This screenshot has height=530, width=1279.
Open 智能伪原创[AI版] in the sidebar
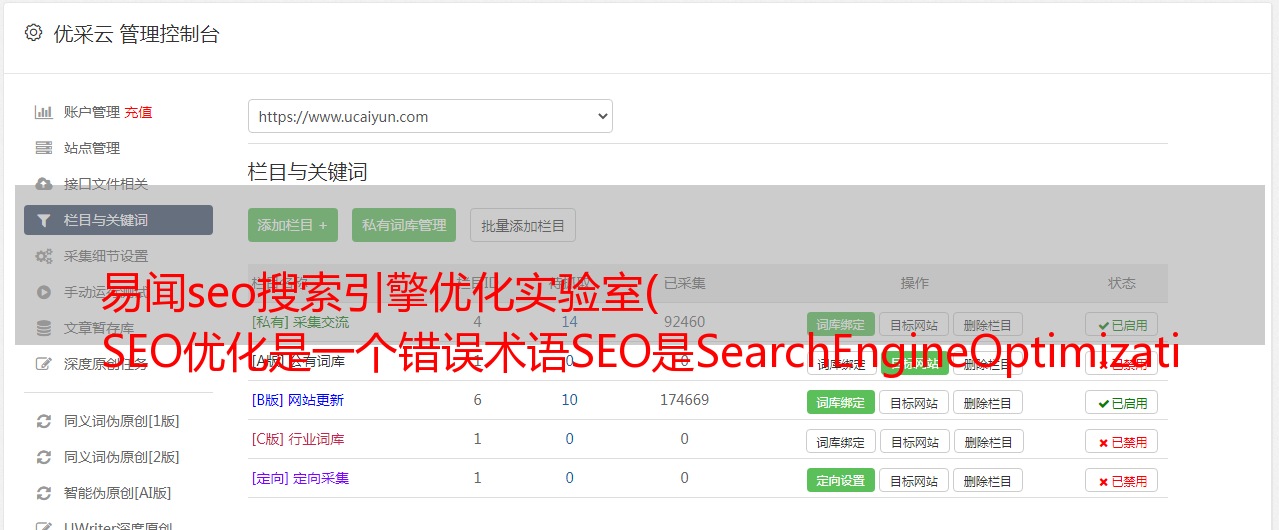(x=118, y=493)
